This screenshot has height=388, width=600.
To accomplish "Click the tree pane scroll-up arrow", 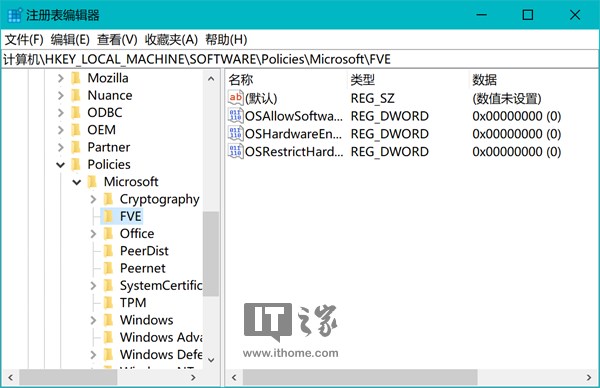I will (x=211, y=79).
